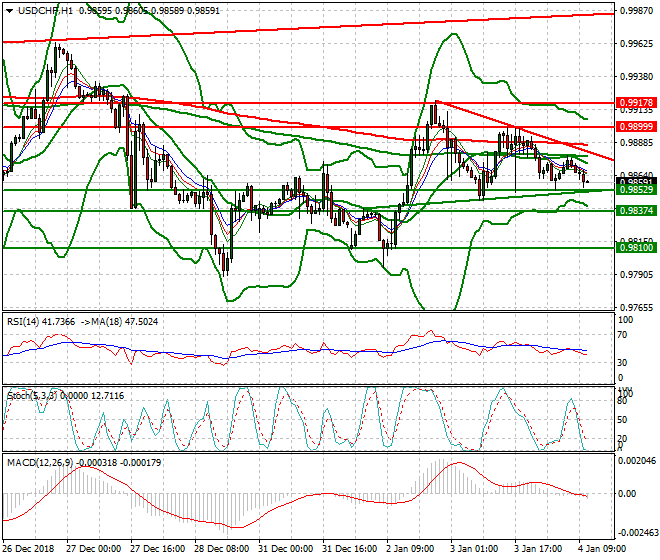This screenshot has height=560, width=660.
Task: Click the MACD -0.002463 scale value
Action: [637, 533]
